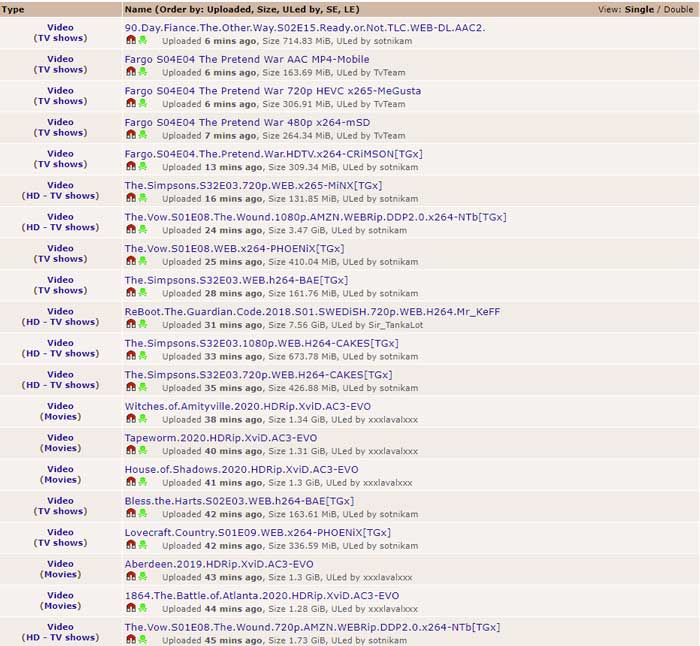Click magnet icon for Bless.the.Harts row

point(131,513)
